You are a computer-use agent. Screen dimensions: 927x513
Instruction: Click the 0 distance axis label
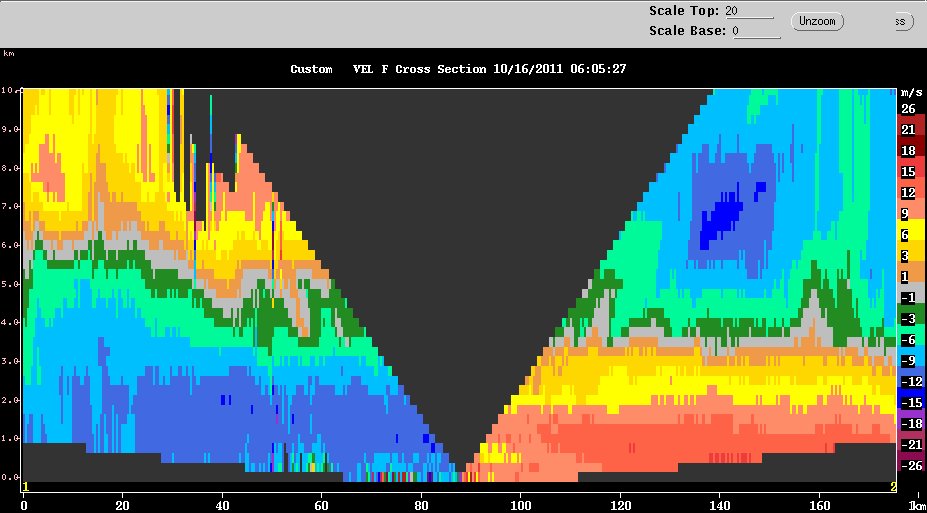[24, 505]
